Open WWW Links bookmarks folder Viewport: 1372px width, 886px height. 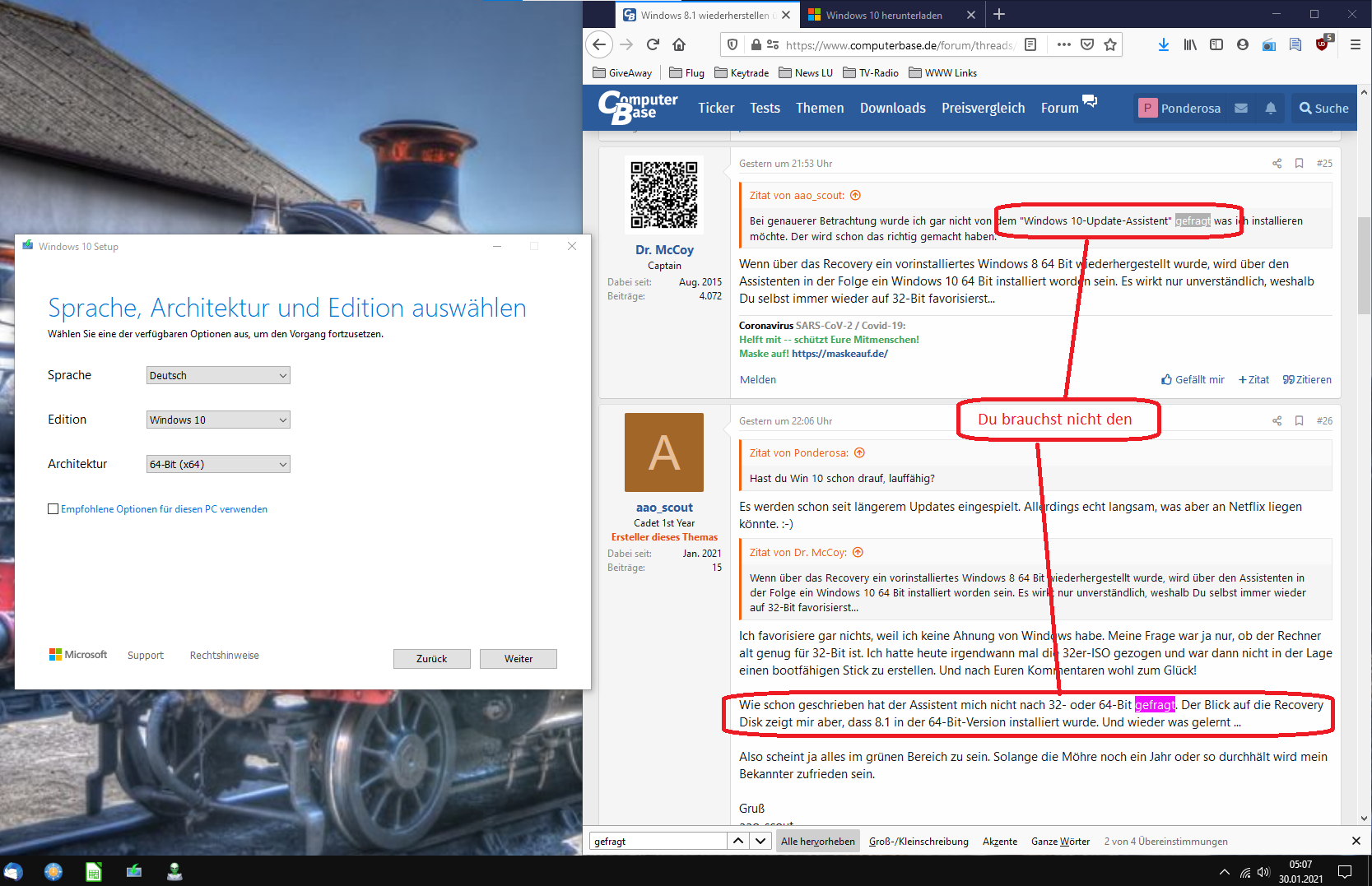pos(943,72)
